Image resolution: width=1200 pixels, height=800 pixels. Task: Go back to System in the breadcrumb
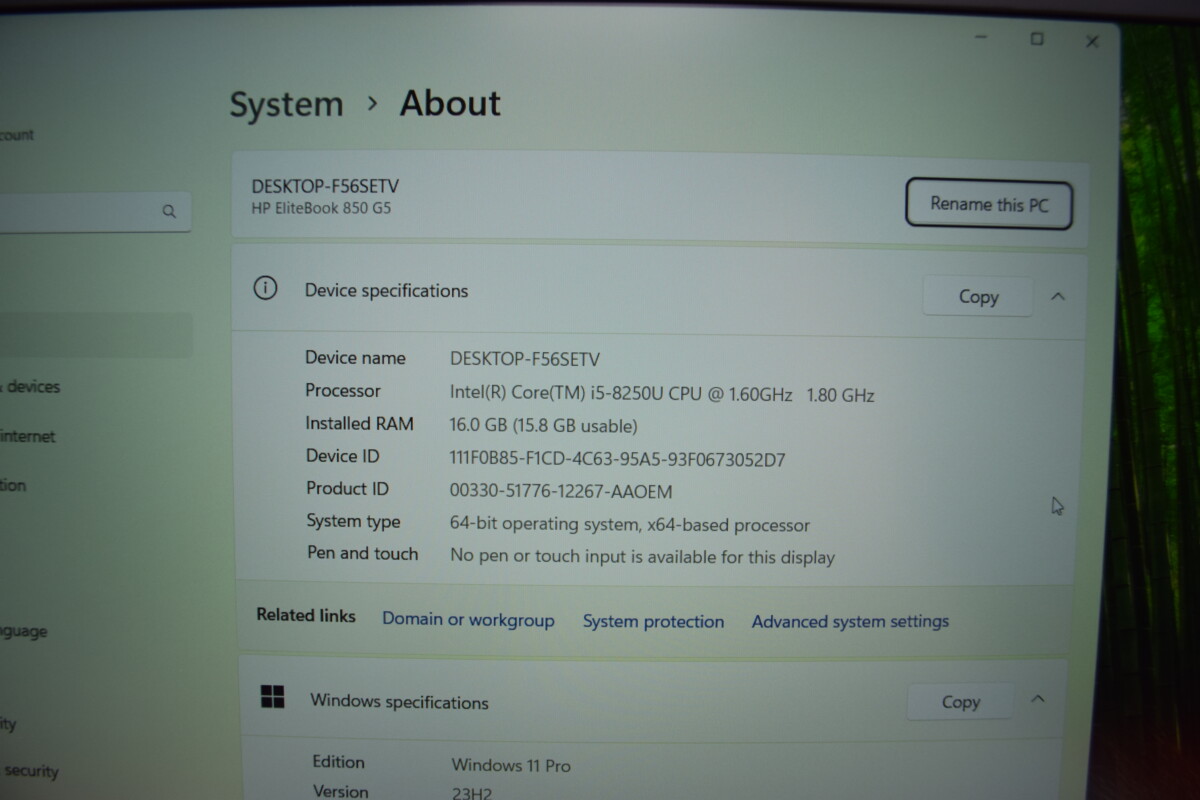[x=286, y=104]
